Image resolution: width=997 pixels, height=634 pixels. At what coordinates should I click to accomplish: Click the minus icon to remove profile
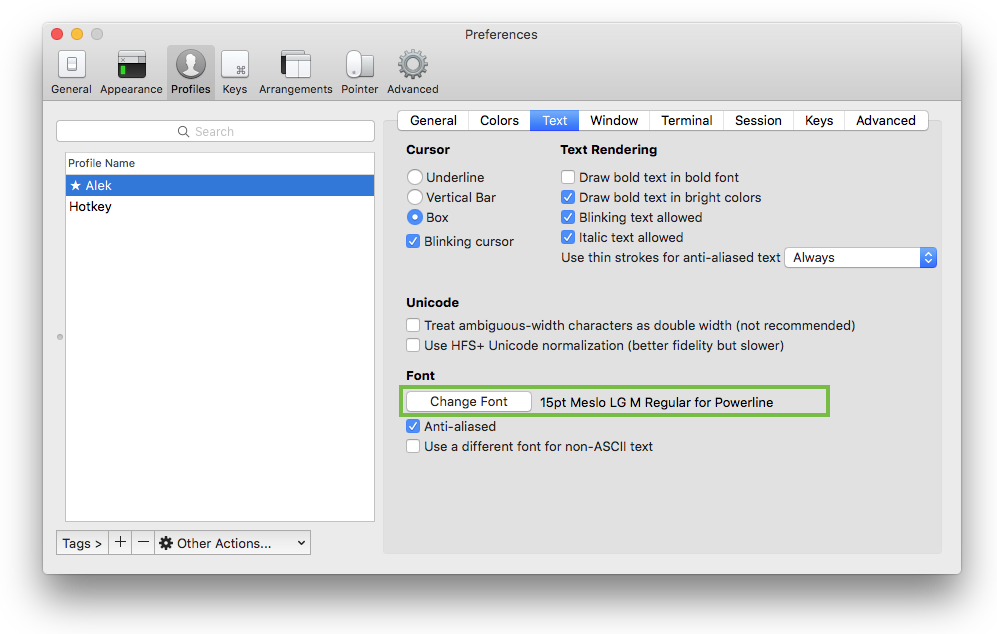click(x=143, y=543)
